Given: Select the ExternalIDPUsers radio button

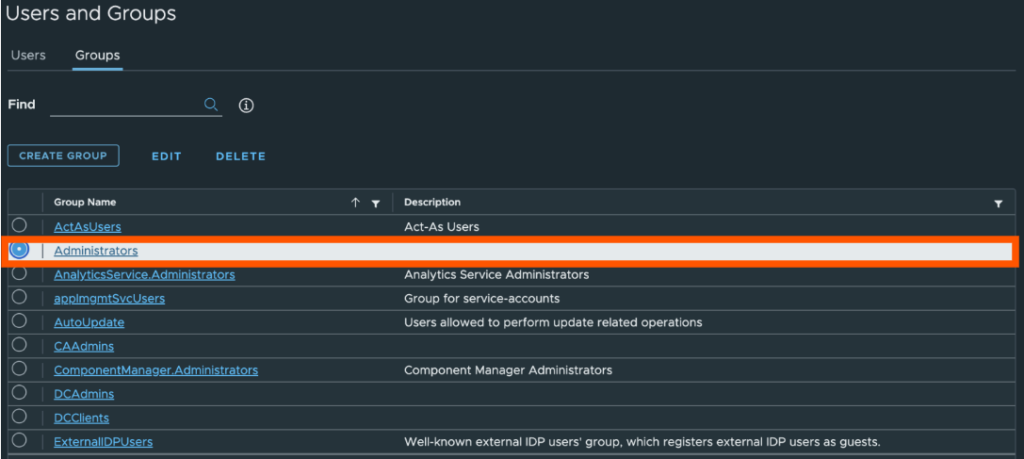Looking at the screenshot, I should [x=19, y=440].
